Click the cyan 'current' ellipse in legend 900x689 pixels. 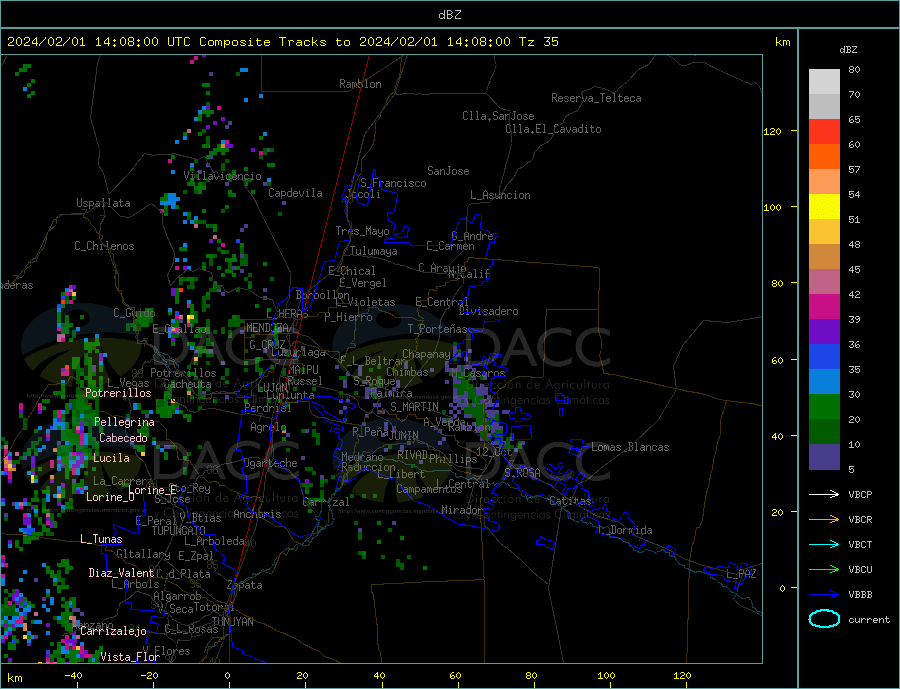tap(824, 619)
